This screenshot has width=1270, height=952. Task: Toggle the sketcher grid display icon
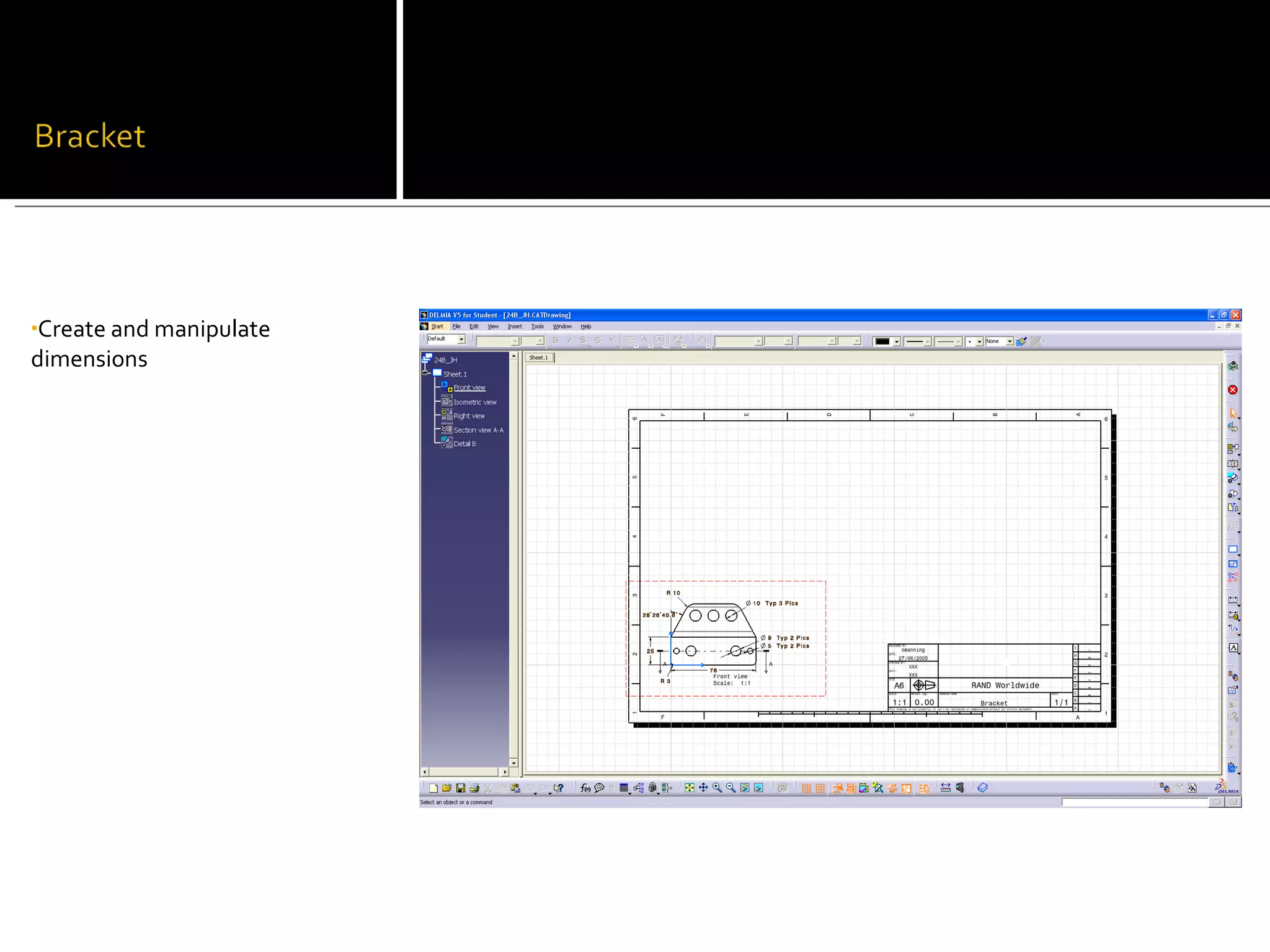(806, 788)
